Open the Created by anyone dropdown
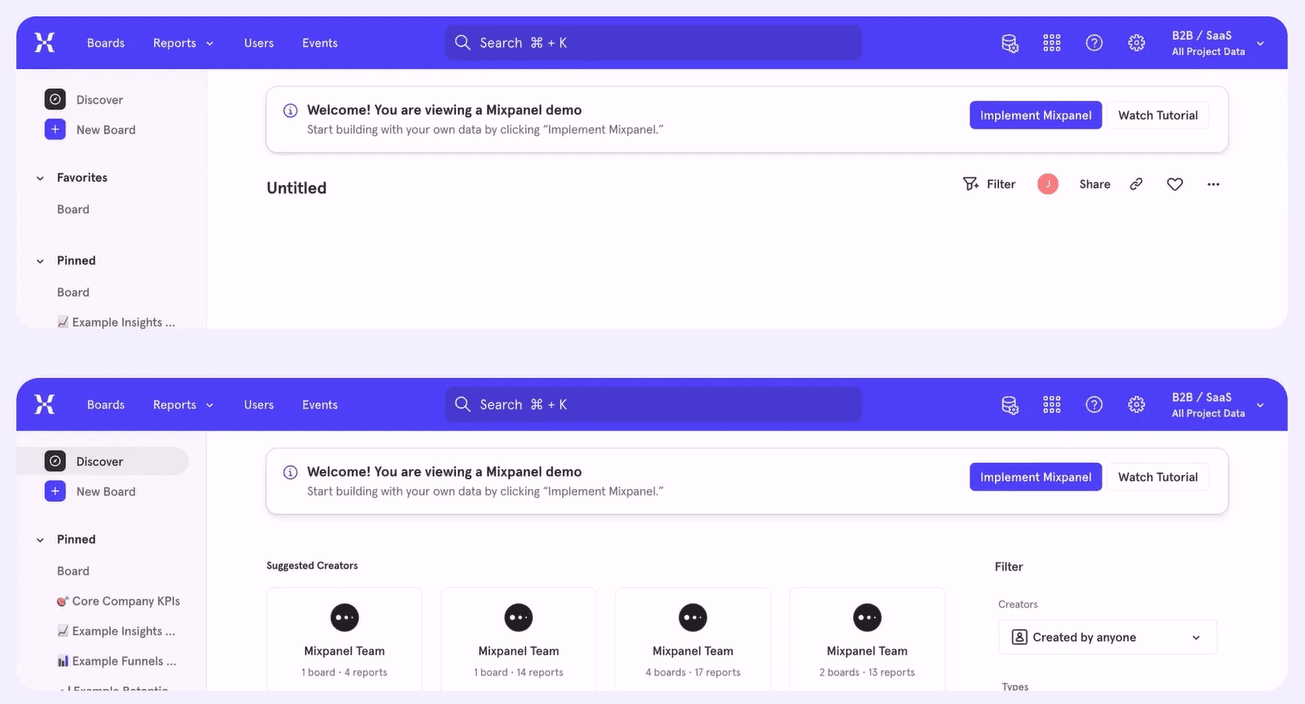This screenshot has height=704, width=1305. coord(1107,637)
